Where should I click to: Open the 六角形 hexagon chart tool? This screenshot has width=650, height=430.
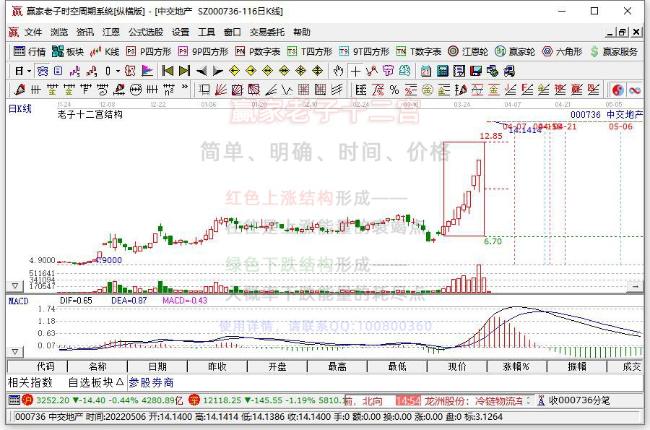562,51
